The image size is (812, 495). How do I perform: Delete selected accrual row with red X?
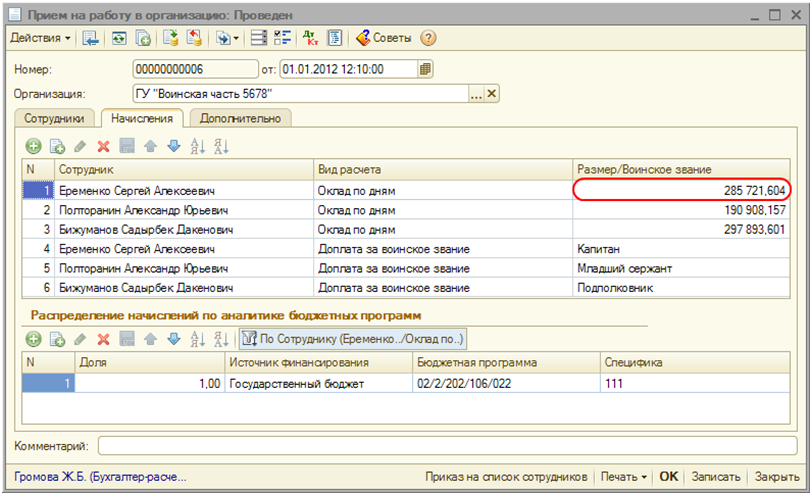102,146
